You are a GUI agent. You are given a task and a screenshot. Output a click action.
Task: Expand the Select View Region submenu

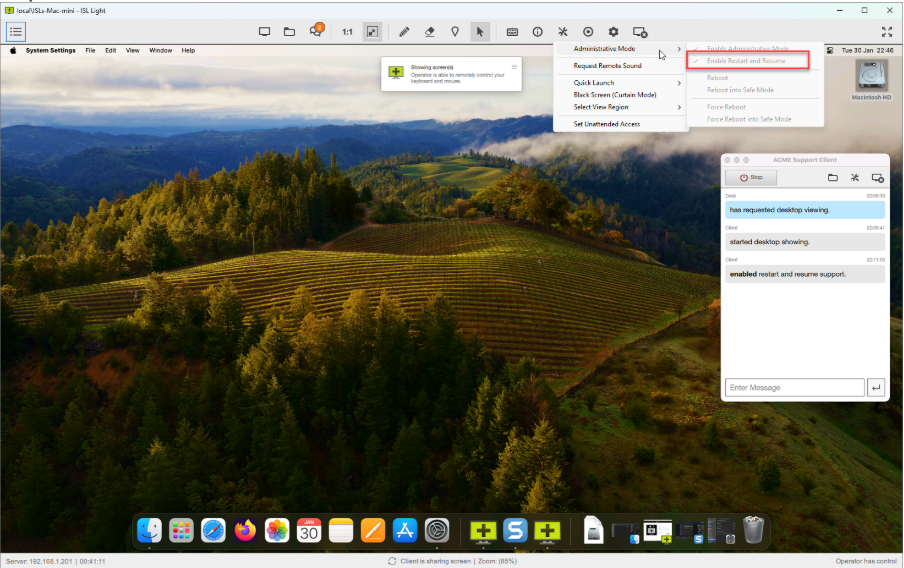coord(620,107)
